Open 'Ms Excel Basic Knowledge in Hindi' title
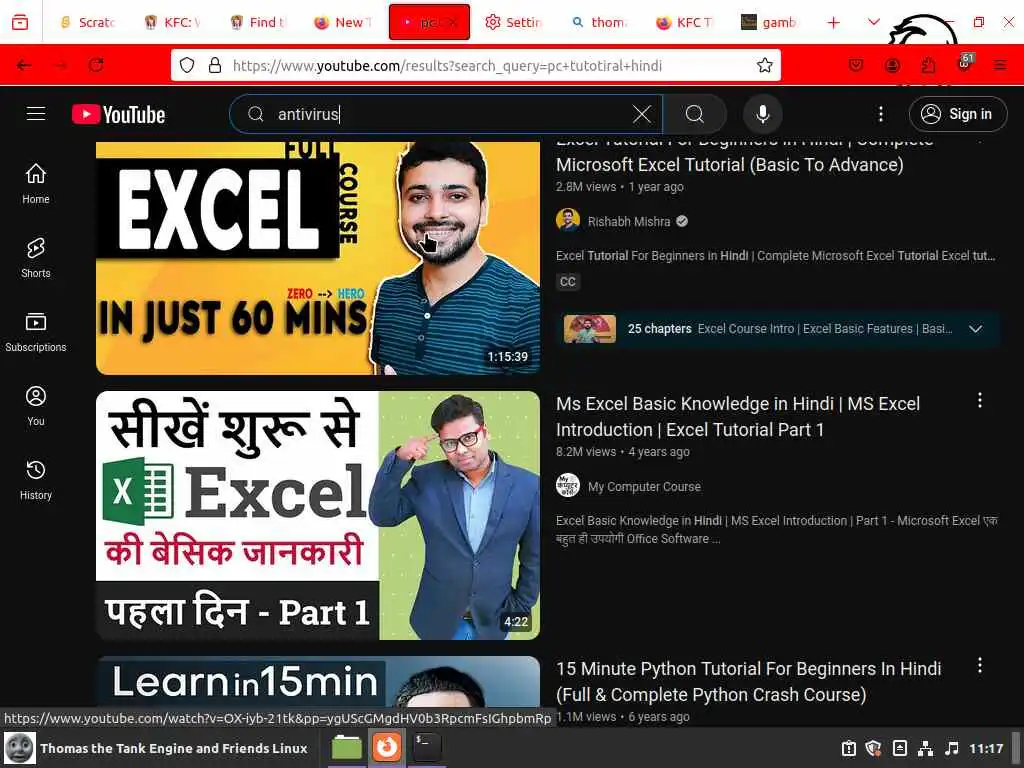 (x=738, y=417)
